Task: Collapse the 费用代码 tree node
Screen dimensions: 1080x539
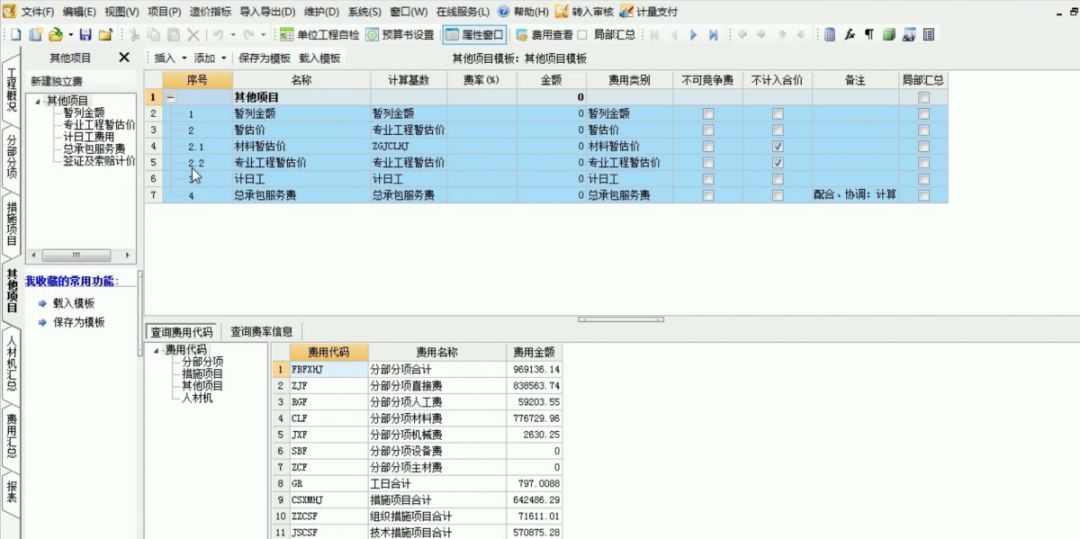Action: pyautogui.click(x=156, y=350)
